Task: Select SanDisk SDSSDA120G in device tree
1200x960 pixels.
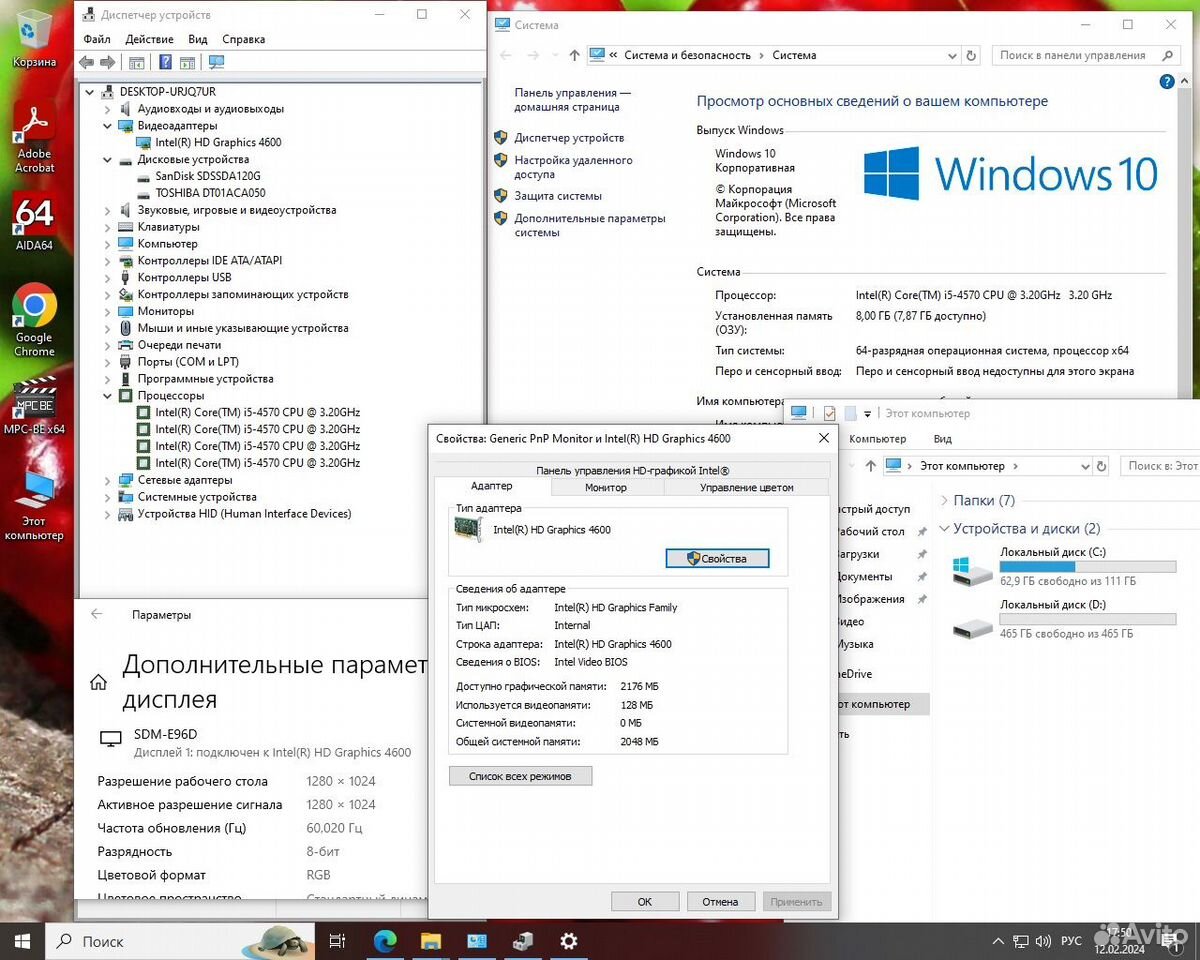Action: tap(208, 176)
